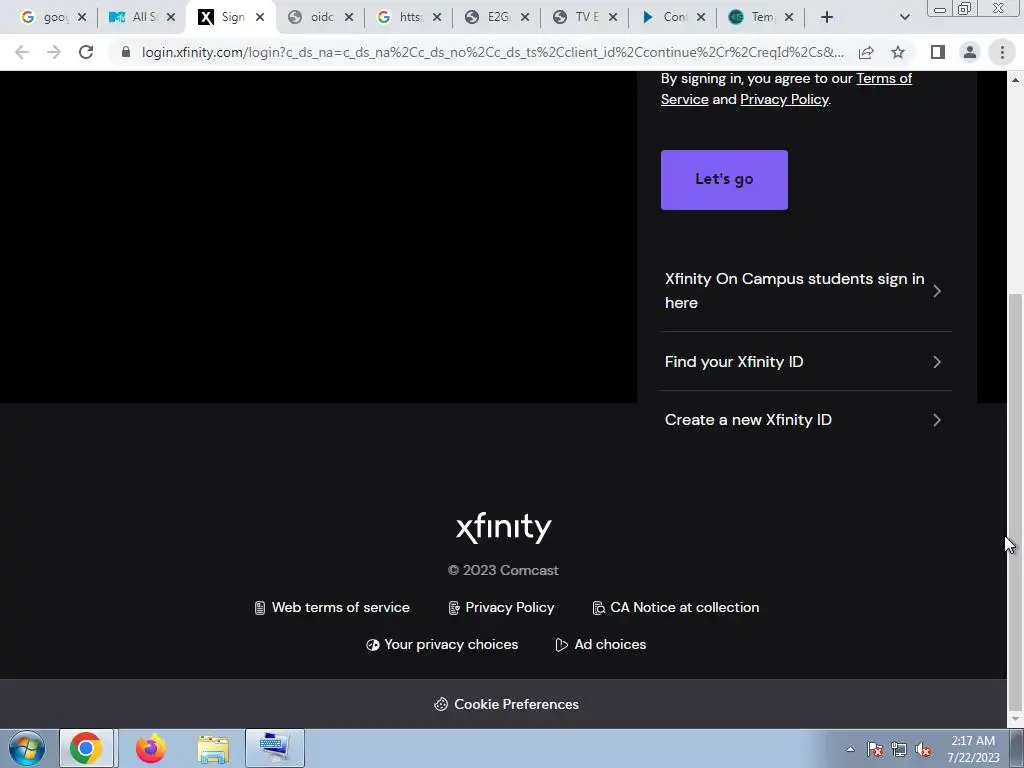Open the Windows Start menu
The height and width of the screenshot is (768, 1024).
(27, 748)
